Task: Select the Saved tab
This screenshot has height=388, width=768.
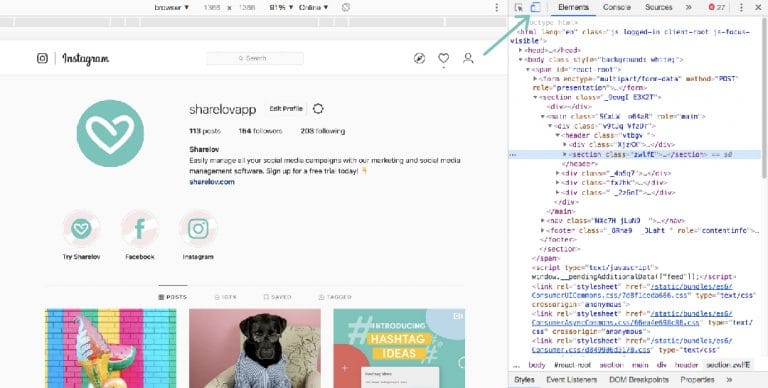Action: (277, 297)
